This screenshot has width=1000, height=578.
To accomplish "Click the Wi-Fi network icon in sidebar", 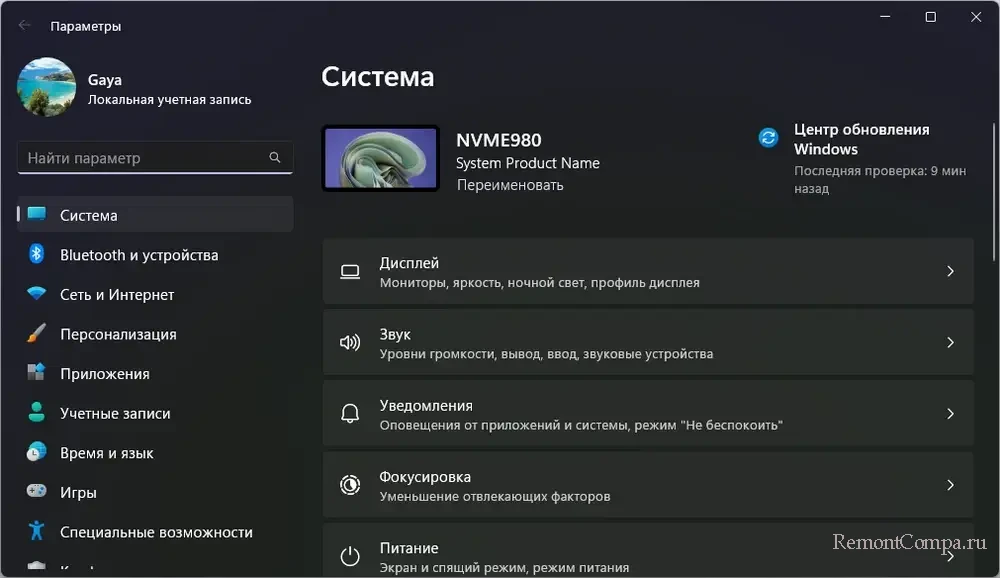I will [36, 294].
